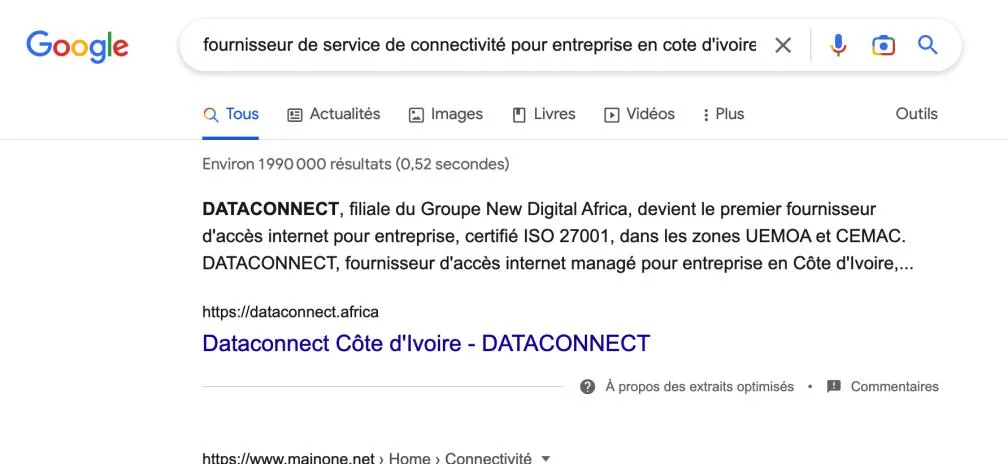This screenshot has height=464, width=1008.
Task: Click the magnifier icon on Tous tab
Action: point(210,115)
